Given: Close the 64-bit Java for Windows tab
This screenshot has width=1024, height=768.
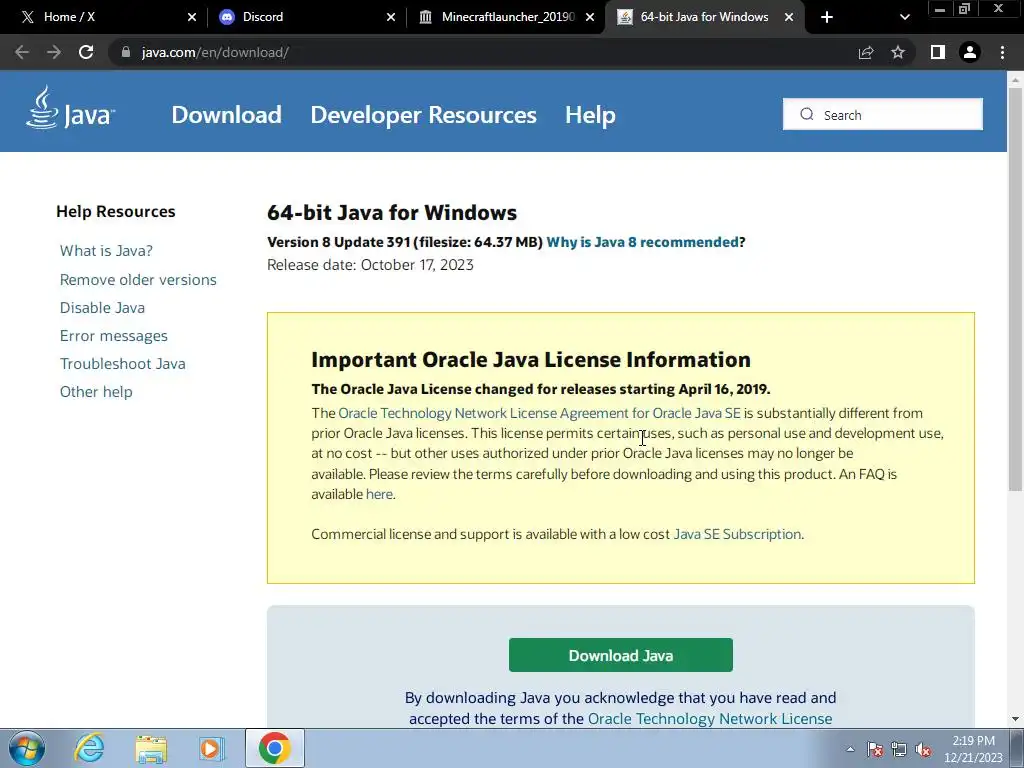Looking at the screenshot, I should click(789, 17).
